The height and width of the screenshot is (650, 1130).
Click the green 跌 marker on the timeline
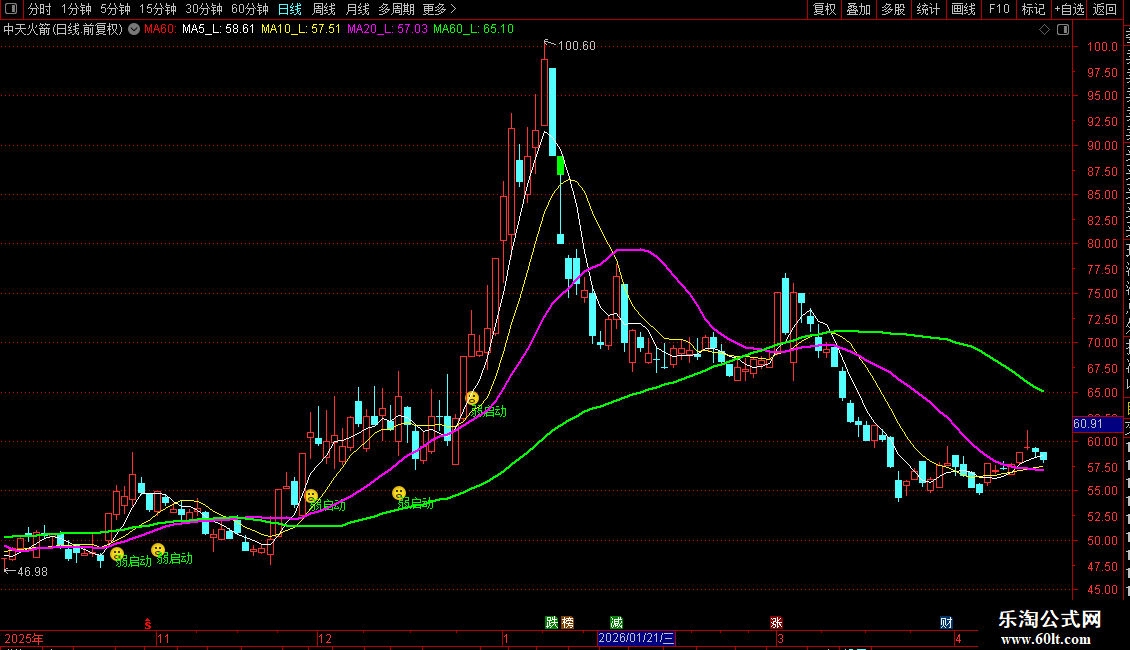pos(551,622)
